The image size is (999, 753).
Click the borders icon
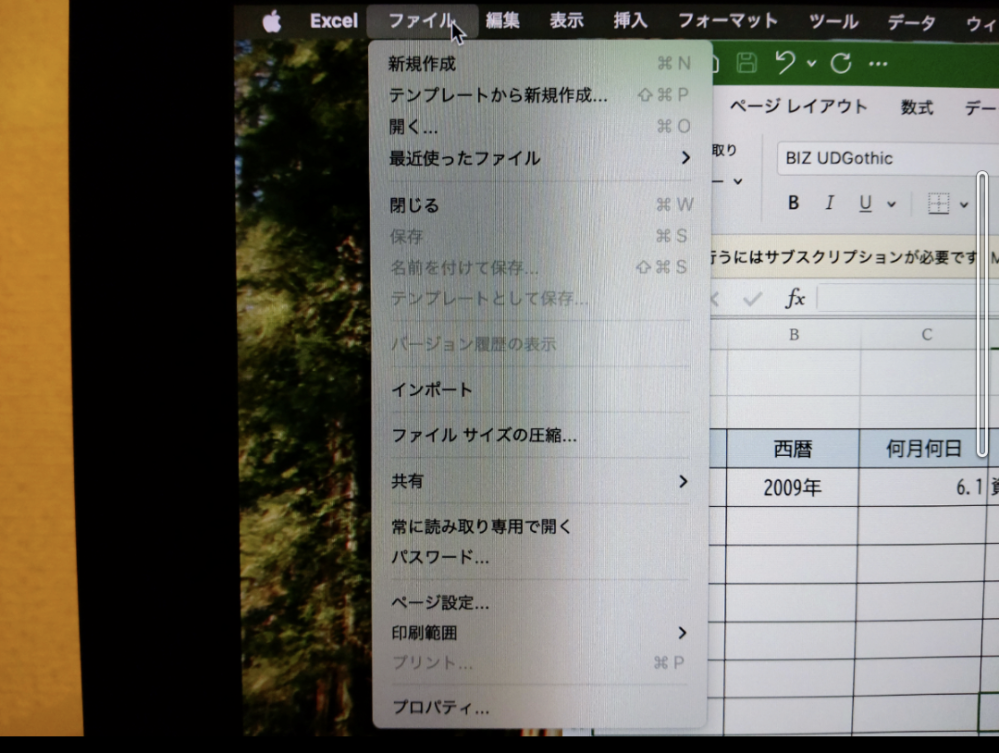click(x=938, y=204)
